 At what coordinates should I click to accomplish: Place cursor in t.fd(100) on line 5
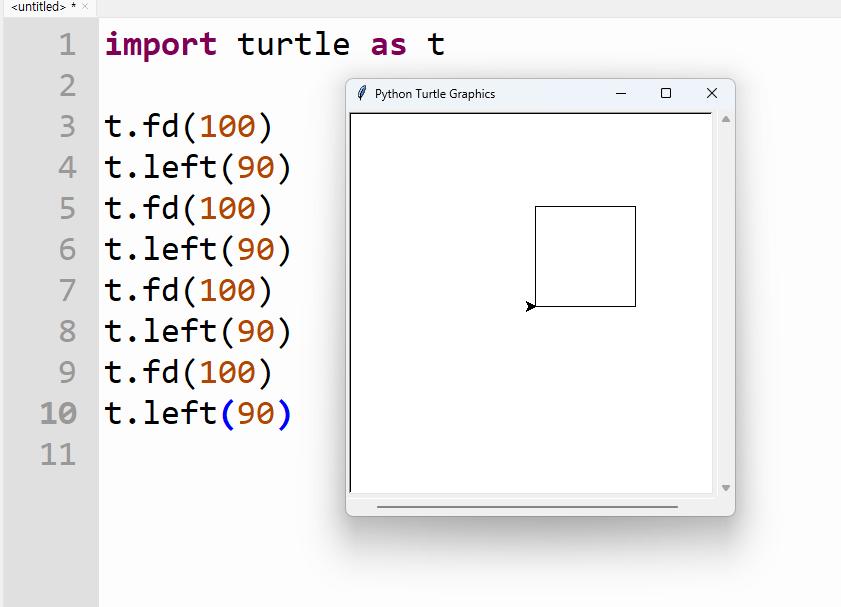pyautogui.click(x=188, y=208)
